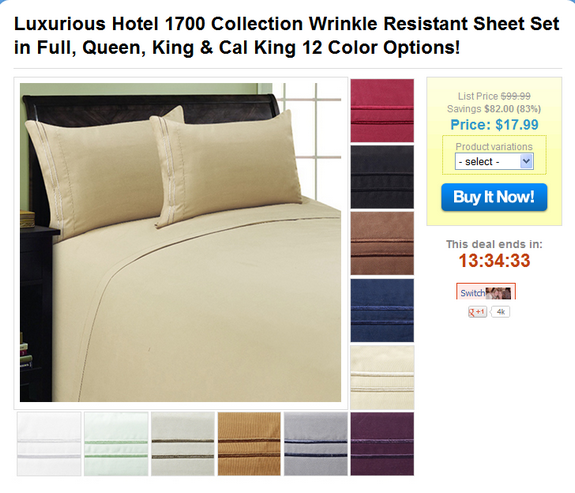The height and width of the screenshot is (493, 575).
Task: Select the mint green striped swatch
Action: pos(116,444)
